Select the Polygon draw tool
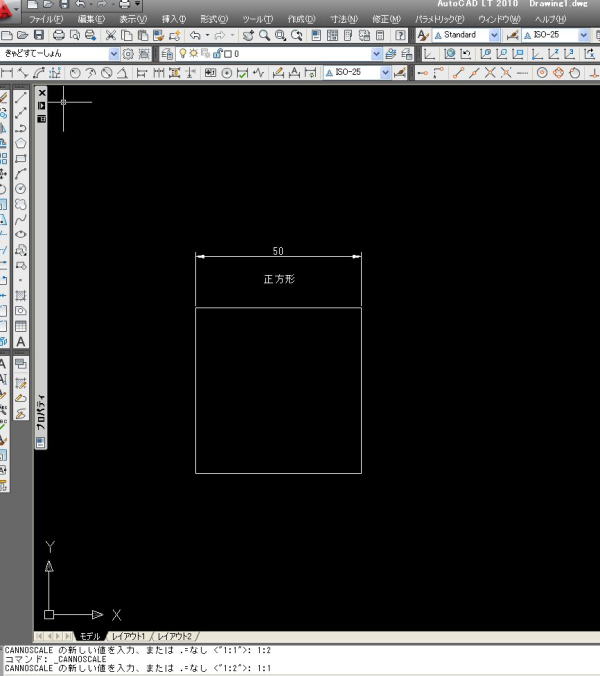The height and width of the screenshot is (676, 600). [21, 143]
